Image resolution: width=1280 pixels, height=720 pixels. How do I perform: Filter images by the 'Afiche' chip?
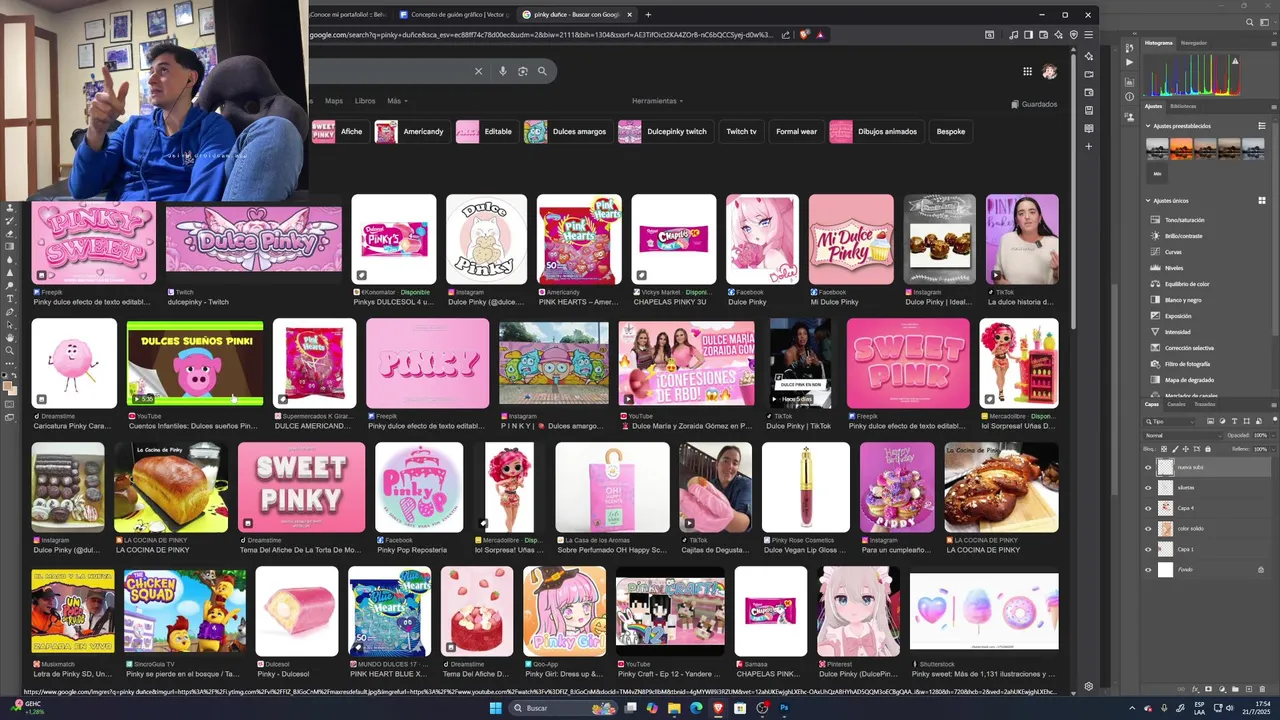[339, 131]
